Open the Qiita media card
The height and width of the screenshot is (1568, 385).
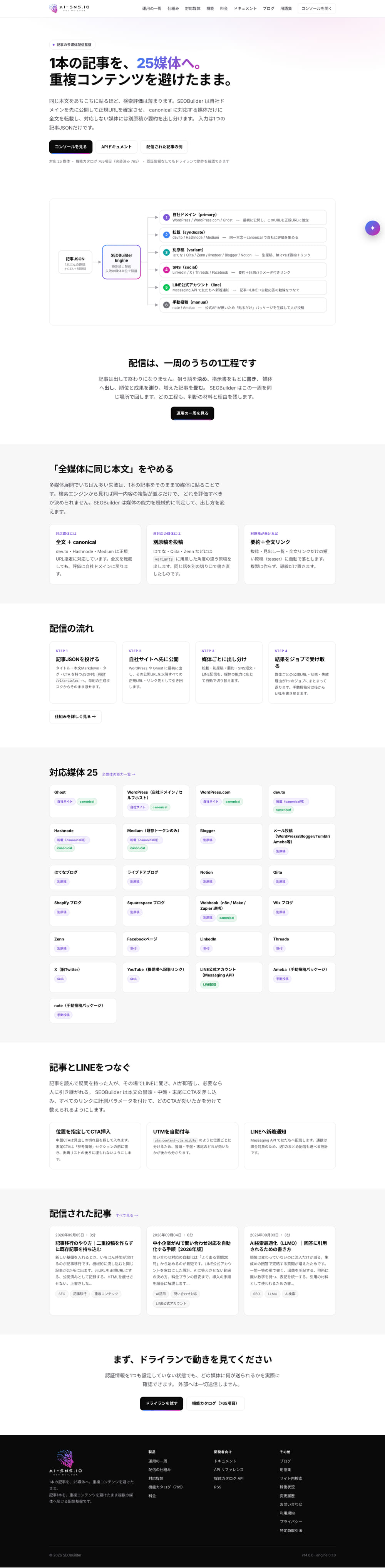(302, 877)
